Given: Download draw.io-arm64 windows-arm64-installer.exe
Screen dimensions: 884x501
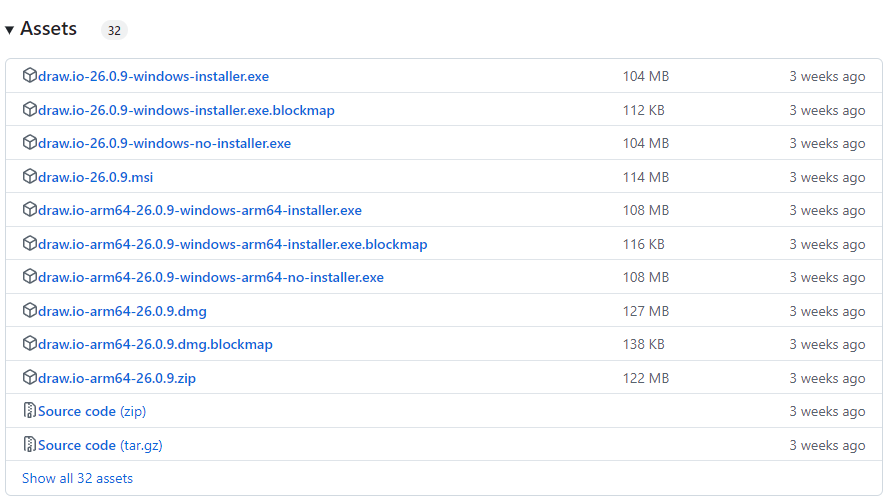Looking at the screenshot, I should point(200,210).
